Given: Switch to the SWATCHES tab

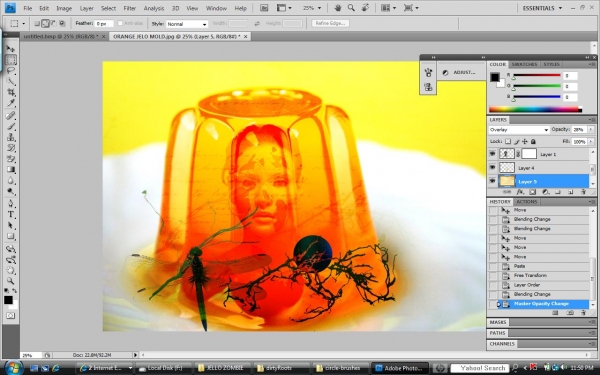Looking at the screenshot, I should 524,64.
